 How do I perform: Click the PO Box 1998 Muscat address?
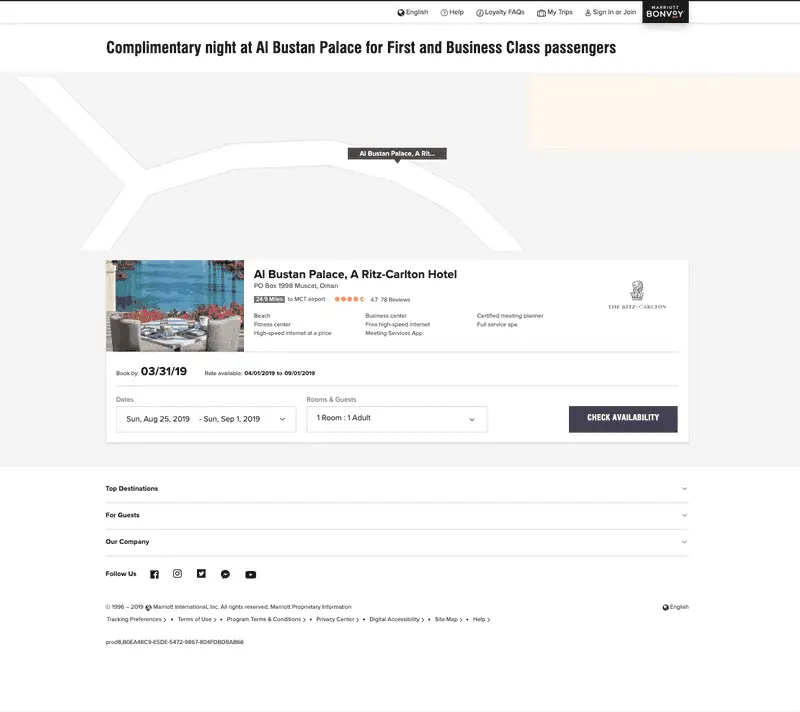[296, 286]
